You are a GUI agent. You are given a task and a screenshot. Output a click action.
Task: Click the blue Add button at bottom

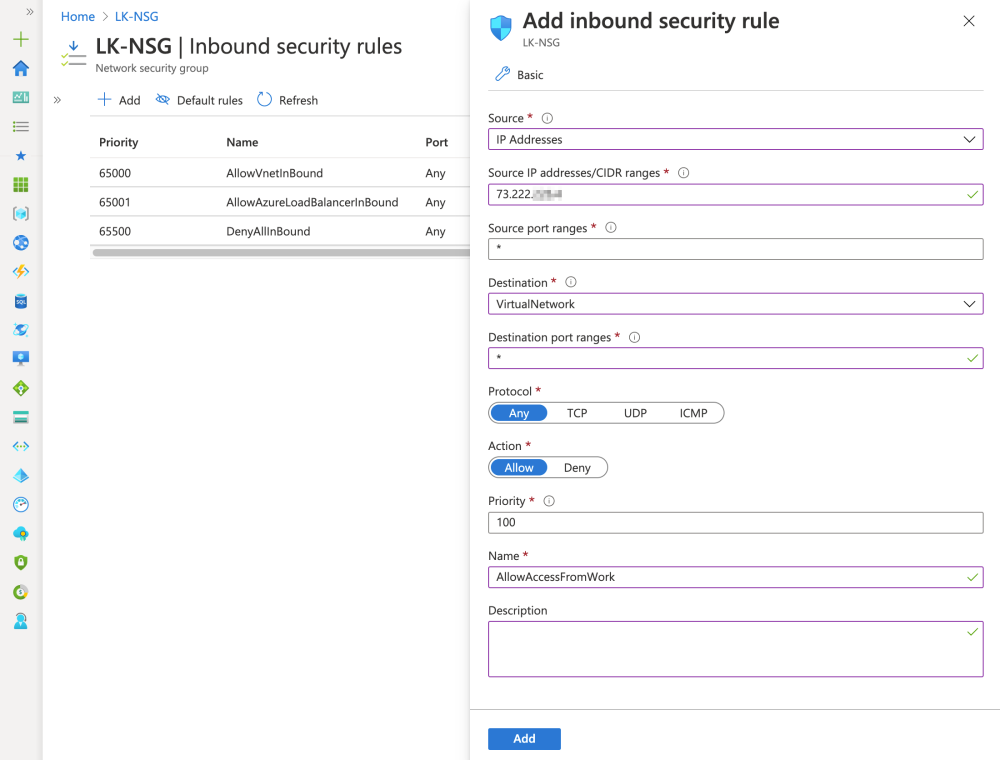(x=524, y=739)
